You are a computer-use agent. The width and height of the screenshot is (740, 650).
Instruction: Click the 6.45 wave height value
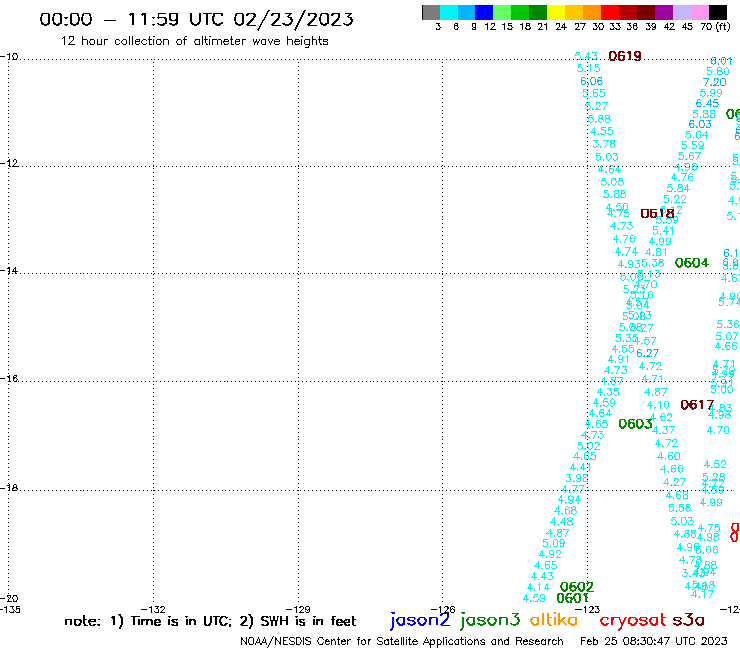click(707, 103)
